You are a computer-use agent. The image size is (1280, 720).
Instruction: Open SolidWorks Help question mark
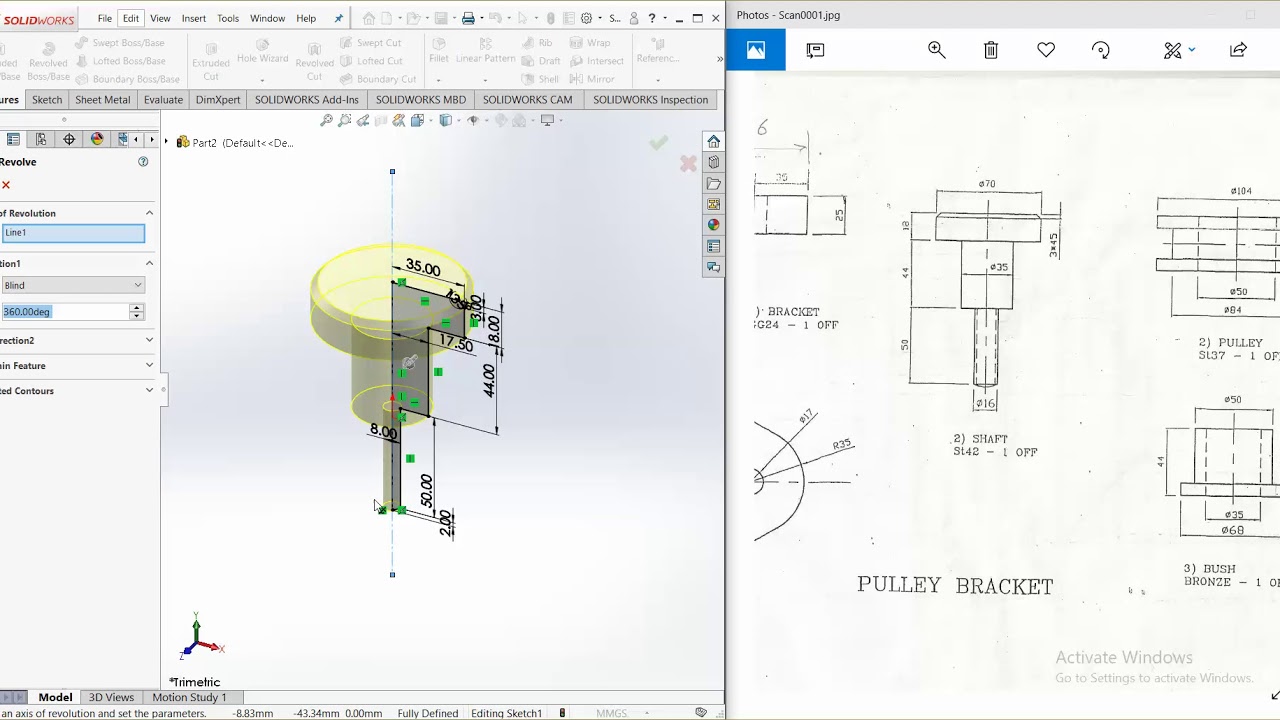point(652,18)
